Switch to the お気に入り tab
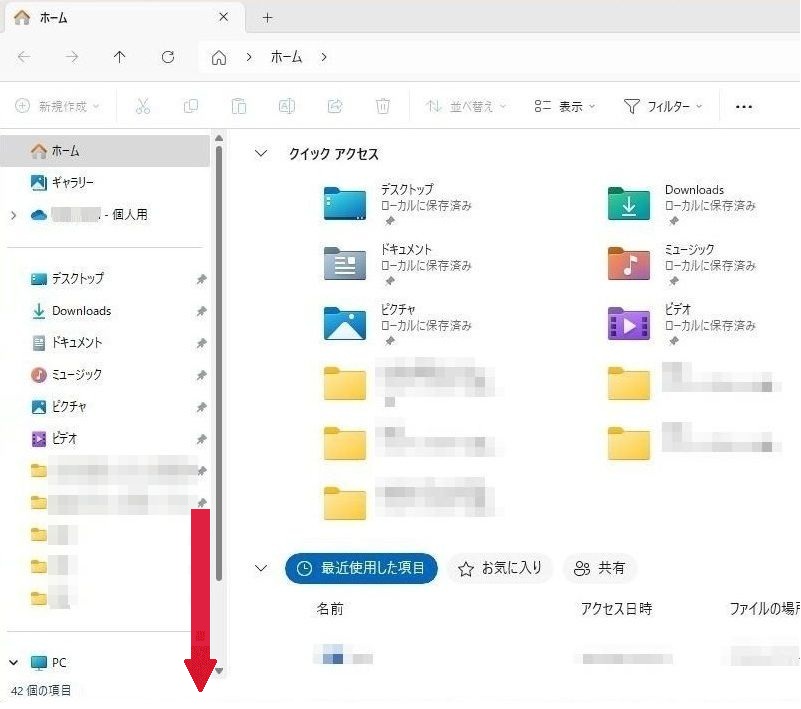The image size is (801, 709). [500, 568]
